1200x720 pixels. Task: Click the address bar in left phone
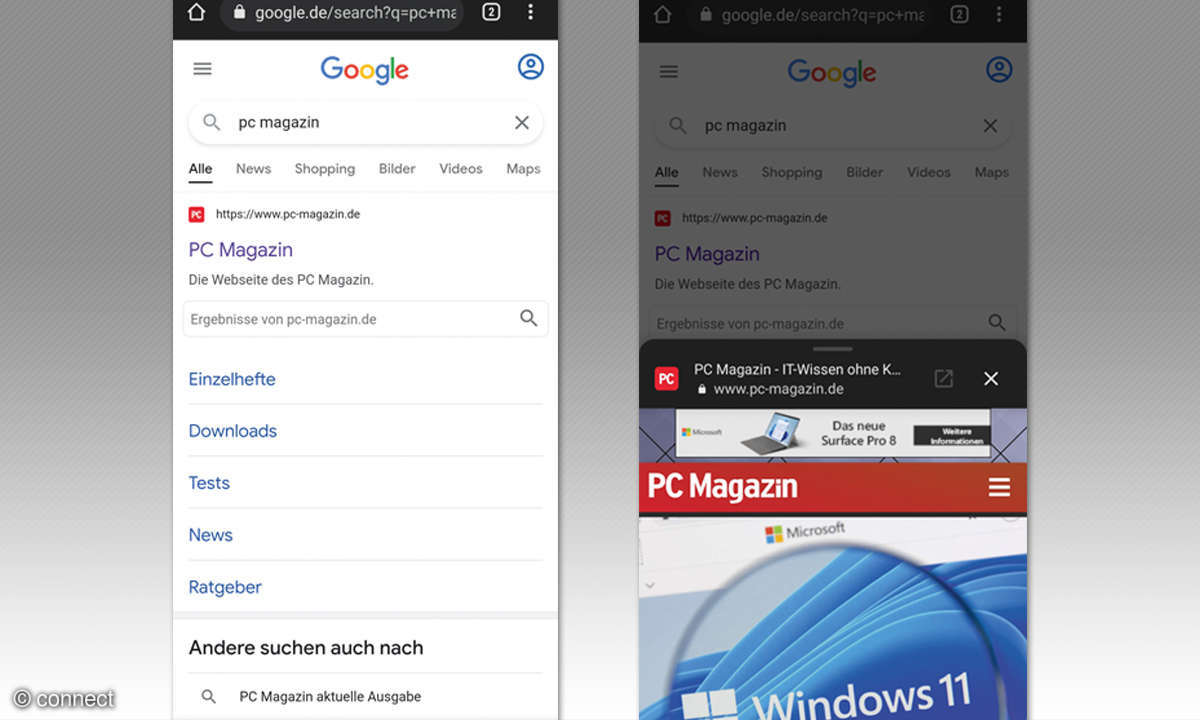[x=342, y=14]
